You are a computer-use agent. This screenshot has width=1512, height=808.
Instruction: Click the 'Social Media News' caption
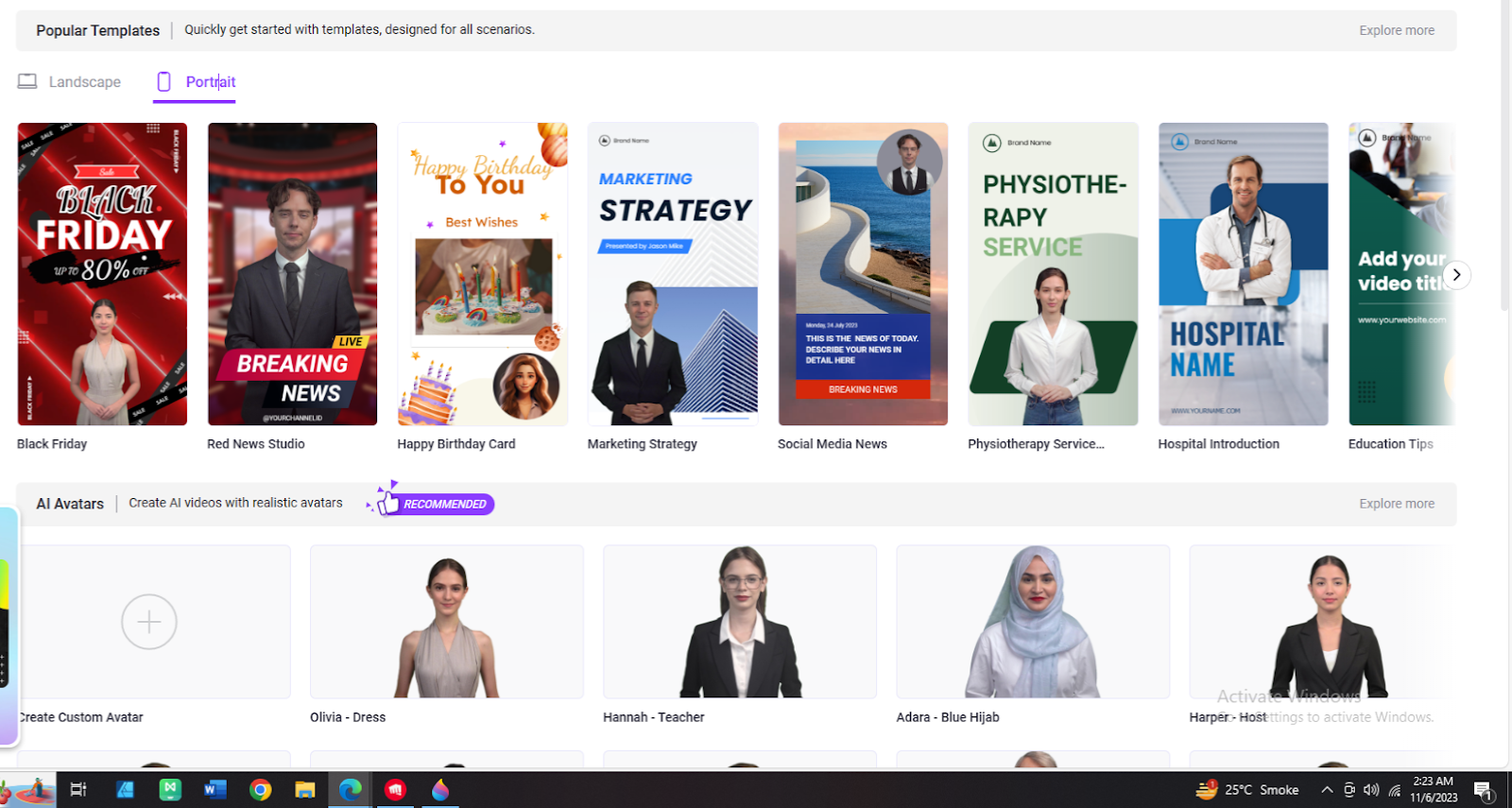[833, 444]
